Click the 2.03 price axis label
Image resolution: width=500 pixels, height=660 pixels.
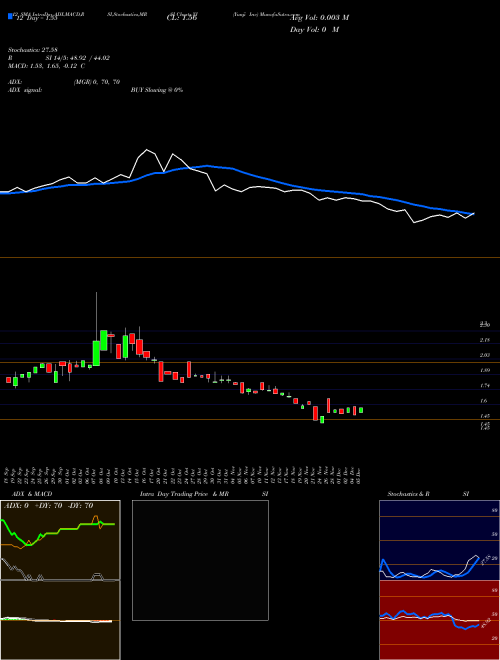pyautogui.click(x=485, y=355)
